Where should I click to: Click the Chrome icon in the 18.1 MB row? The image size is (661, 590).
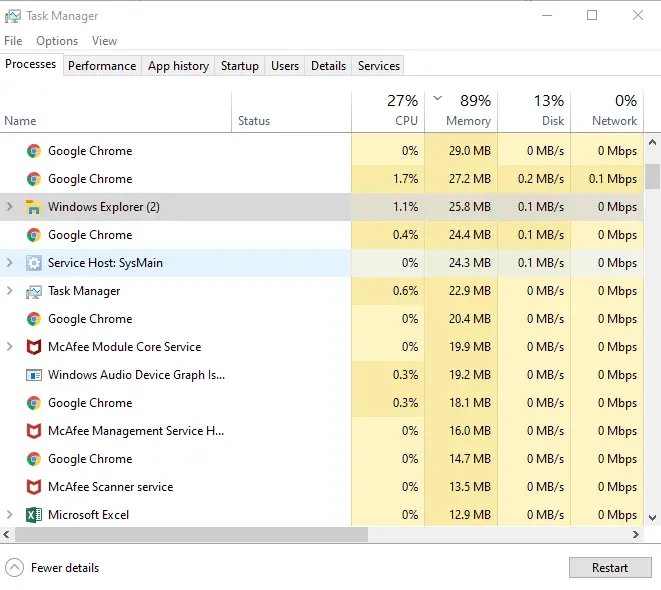pyautogui.click(x=34, y=403)
